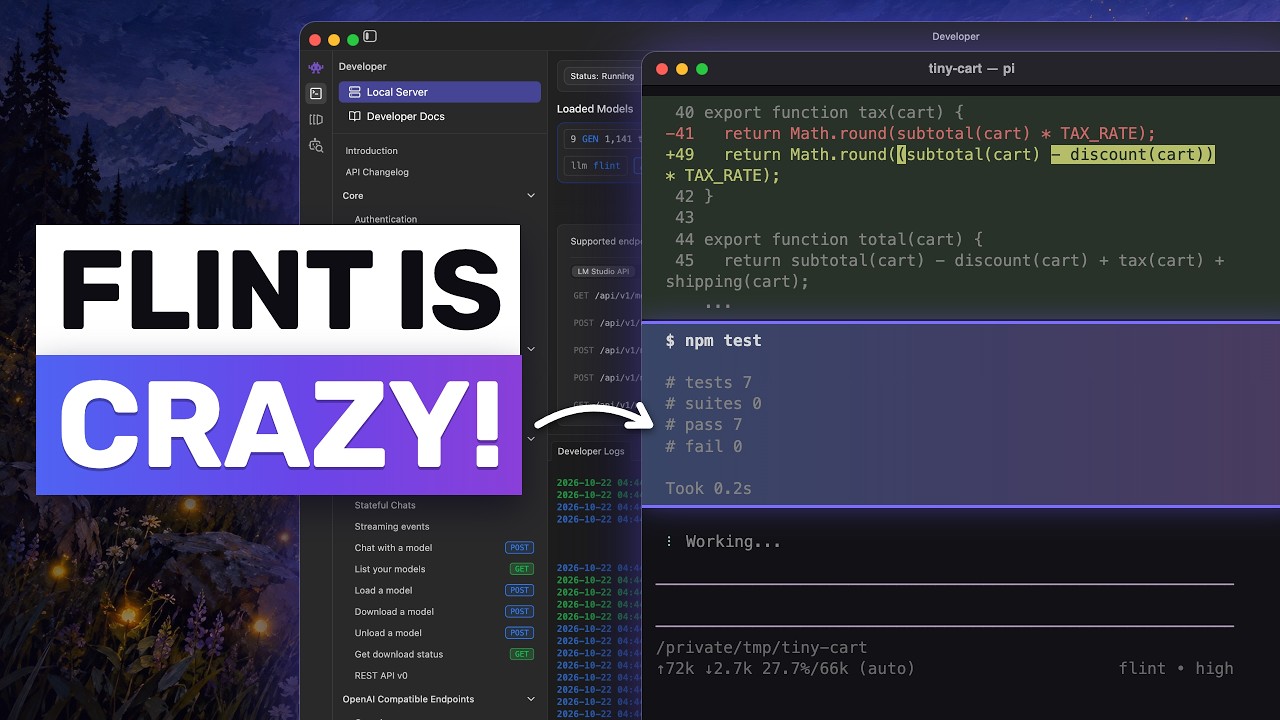Switch to the LM Studio API tab
This screenshot has height=720, width=1280.
[603, 271]
